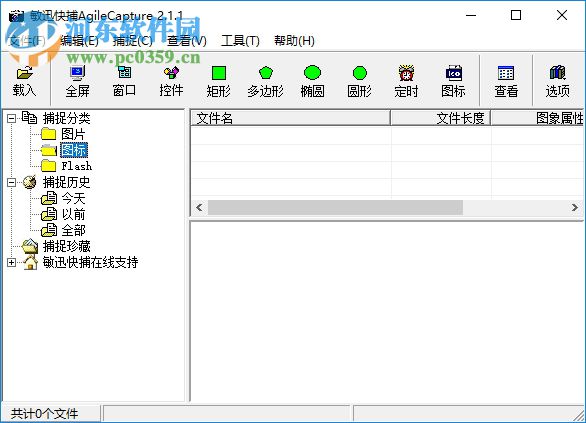
Task: Click the 捕捉珍藏 collection icon
Action: 30,246
